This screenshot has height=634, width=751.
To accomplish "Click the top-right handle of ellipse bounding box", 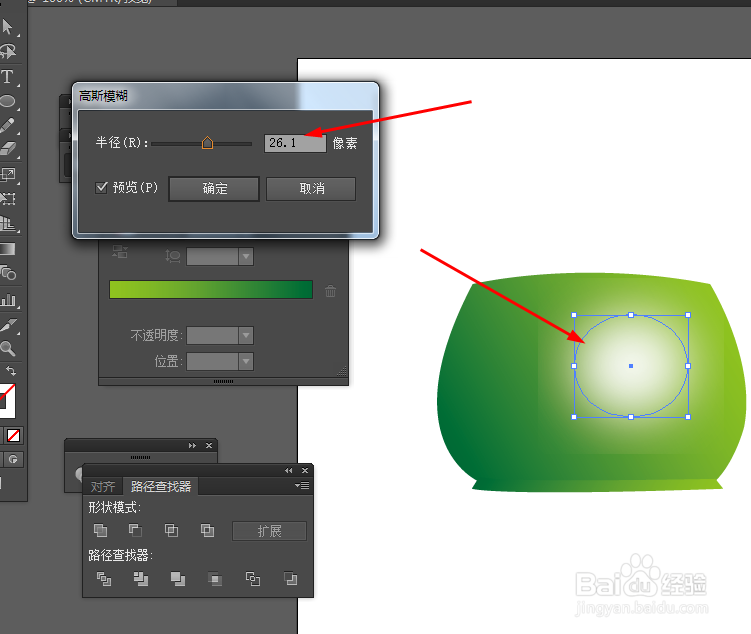I will click(x=688, y=315).
